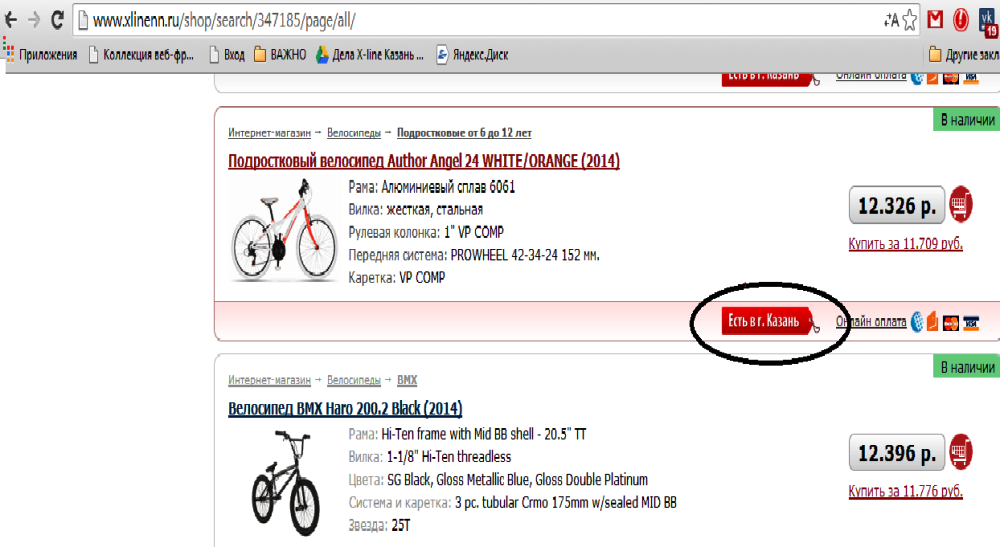This screenshot has width=1000, height=547.
Task: Open Дела X-line Казань bookmark
Action: tap(370, 55)
